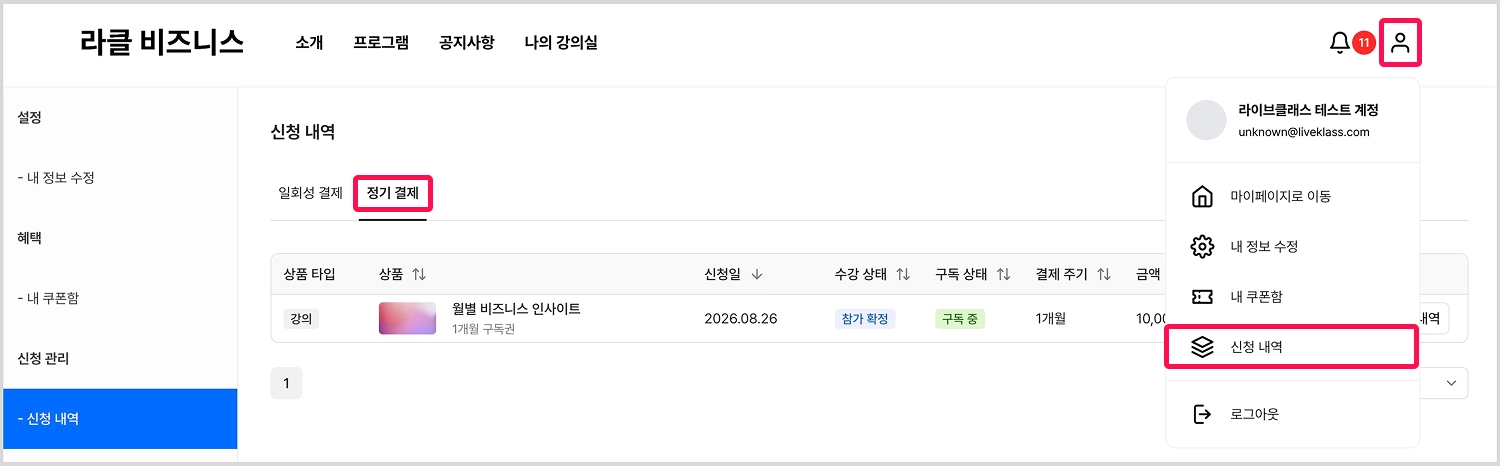Screen dimensions: 1500x466
Task: Click the user profile icon
Action: coord(1400,43)
